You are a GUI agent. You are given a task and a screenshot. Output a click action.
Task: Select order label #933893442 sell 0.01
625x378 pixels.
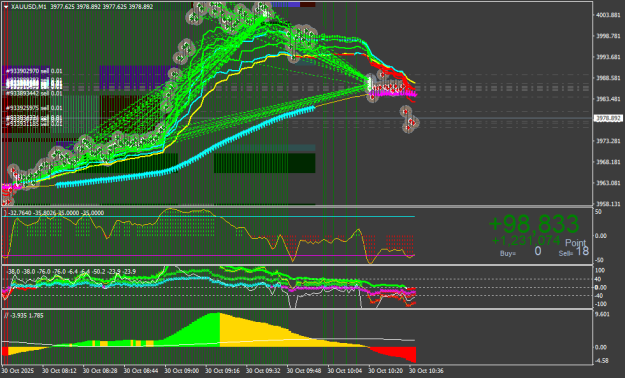click(34, 93)
